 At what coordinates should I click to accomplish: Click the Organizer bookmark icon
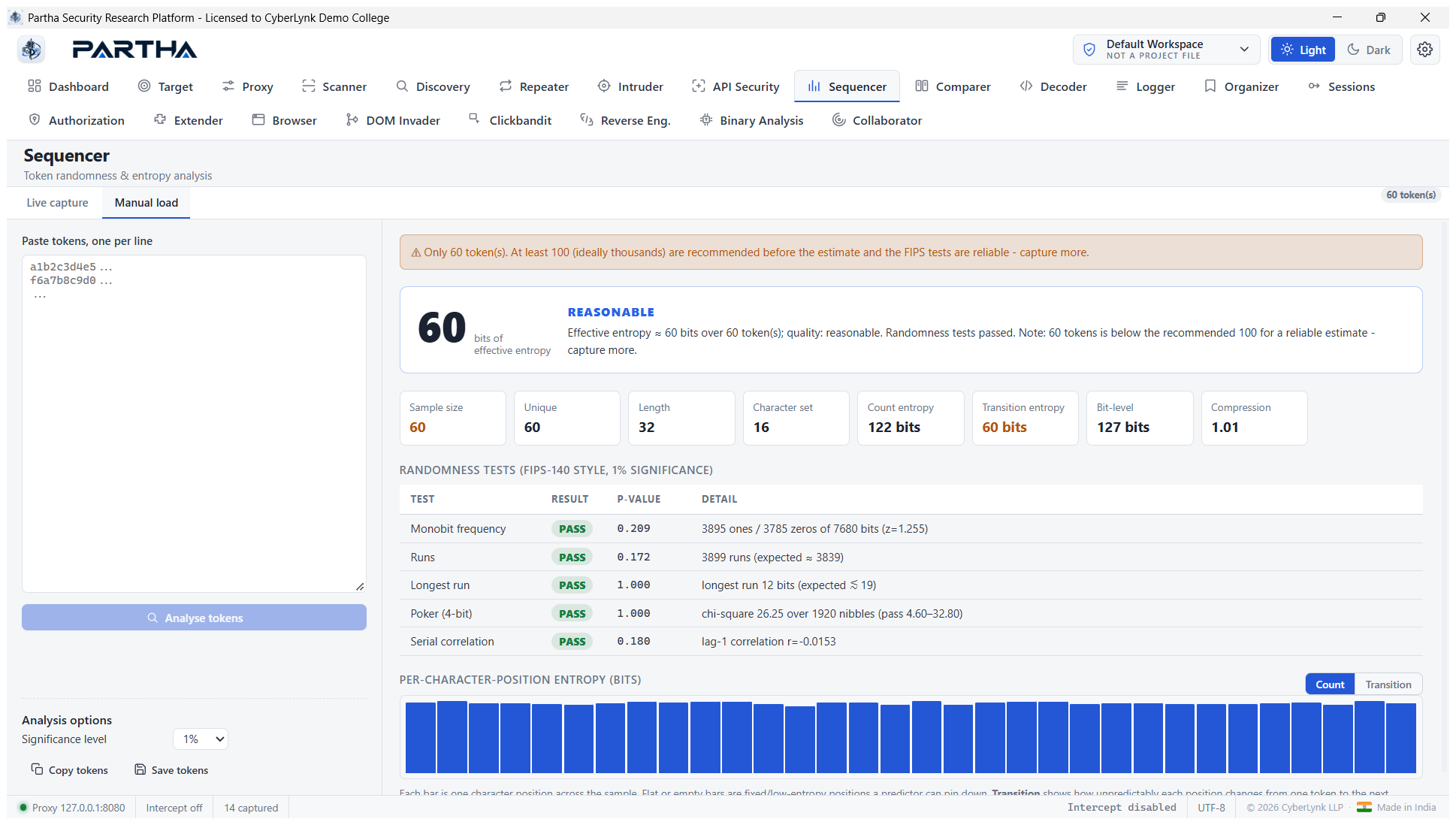tap(1210, 86)
